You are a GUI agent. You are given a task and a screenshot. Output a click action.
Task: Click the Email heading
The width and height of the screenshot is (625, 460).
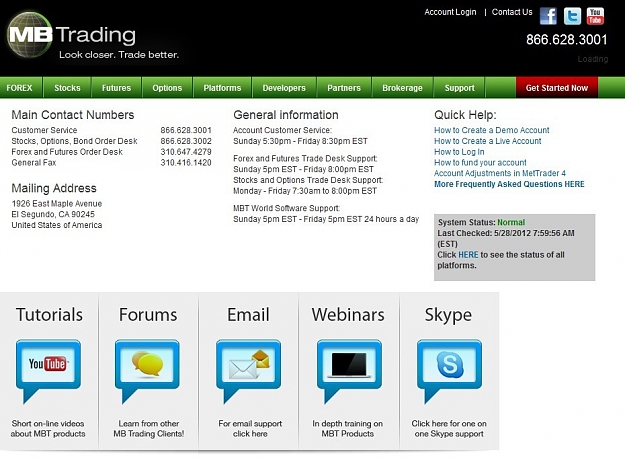pyautogui.click(x=248, y=315)
